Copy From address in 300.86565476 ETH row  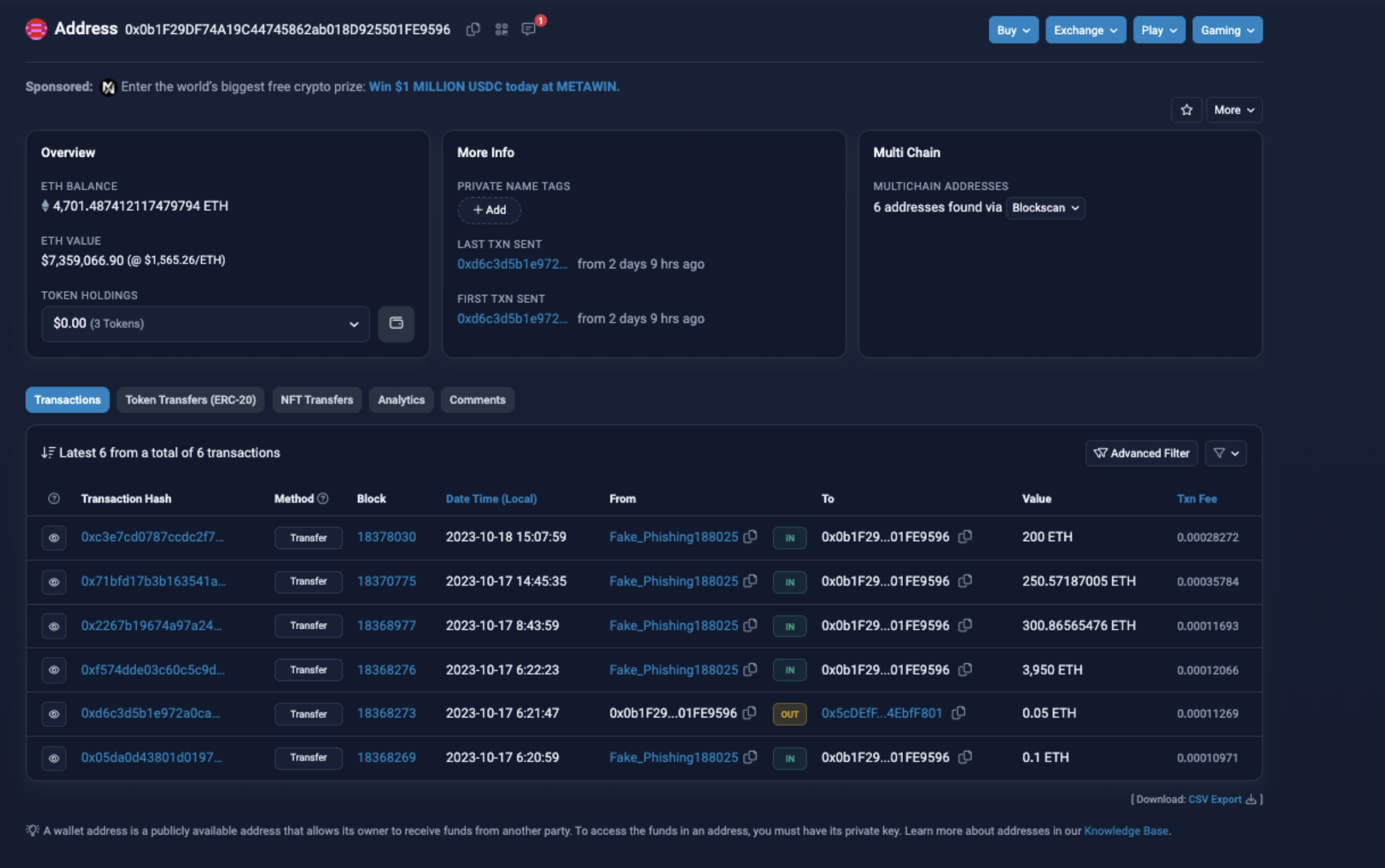tap(750, 625)
